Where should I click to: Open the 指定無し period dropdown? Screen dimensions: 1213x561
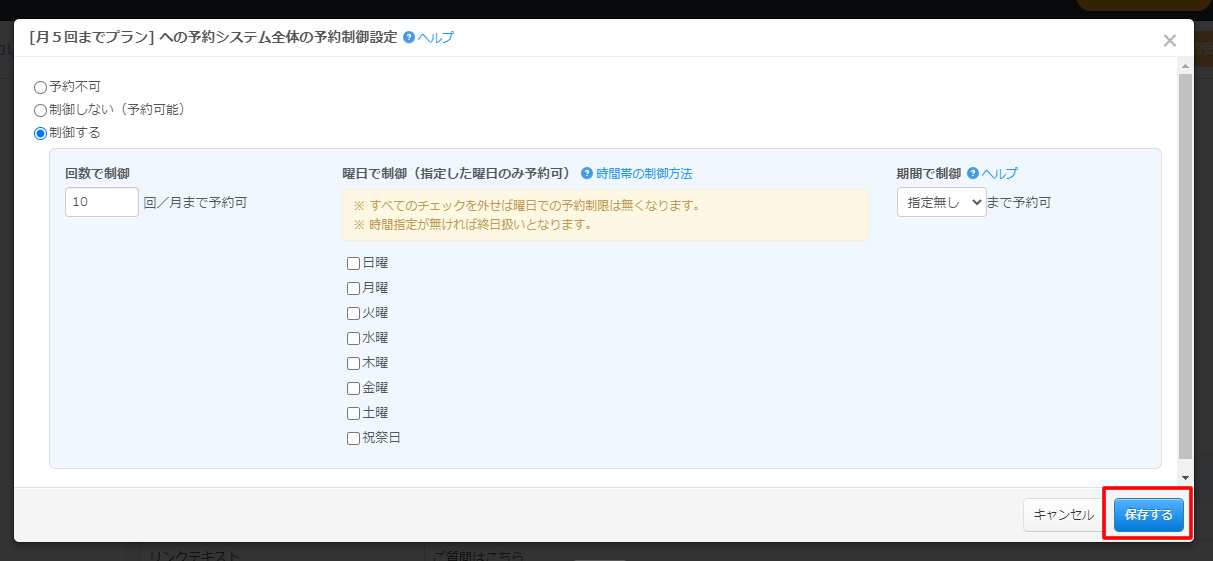tap(941, 202)
